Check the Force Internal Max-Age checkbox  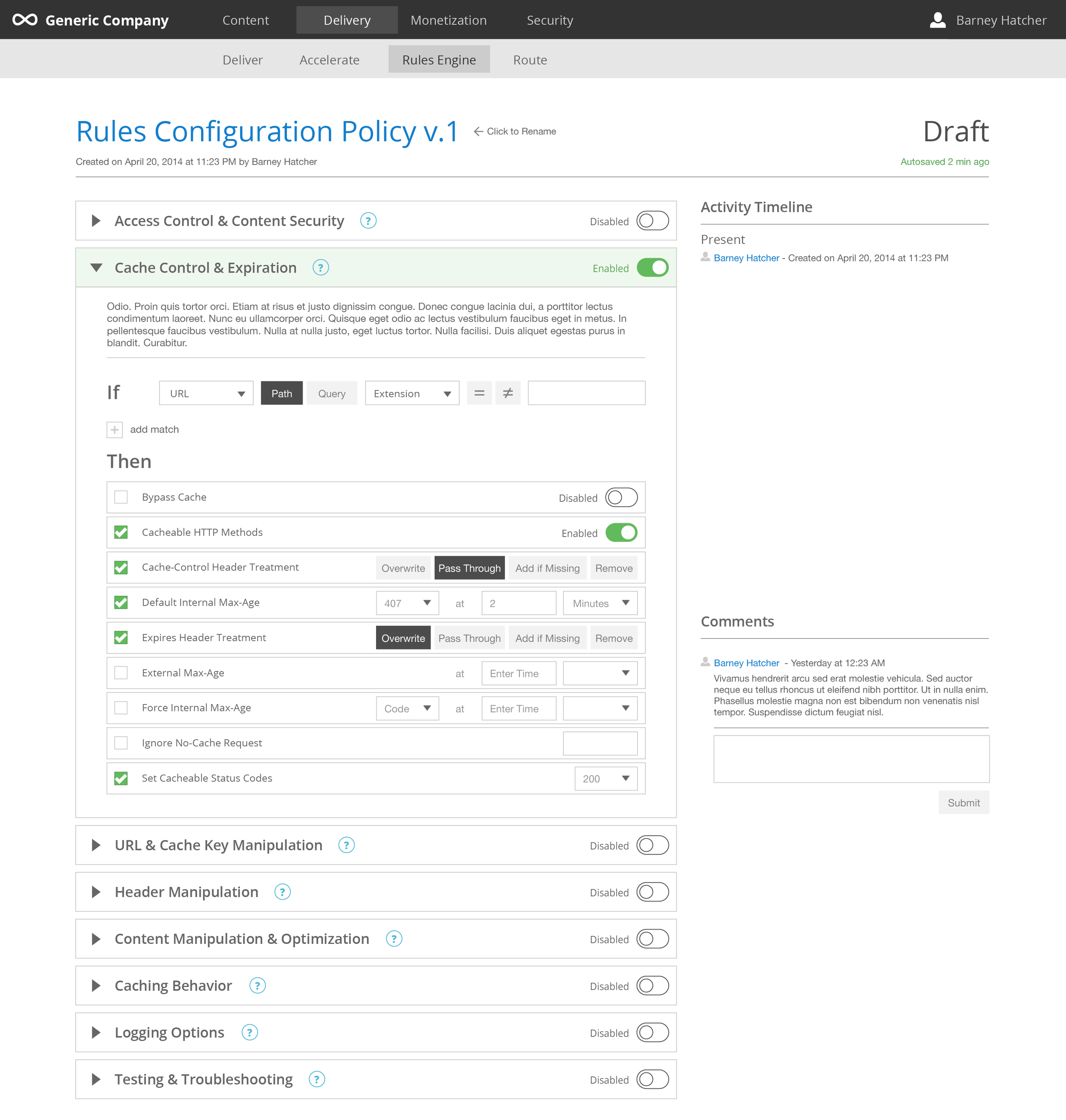[121, 708]
